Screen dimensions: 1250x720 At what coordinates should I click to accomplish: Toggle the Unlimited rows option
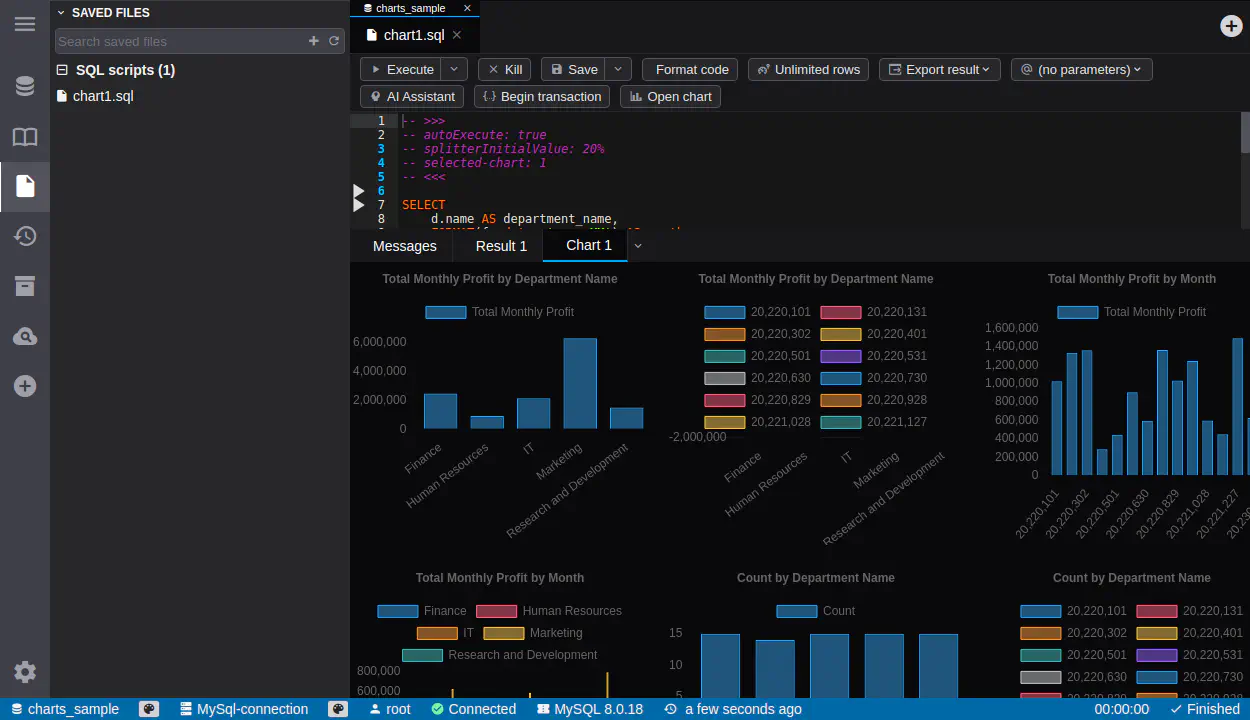coord(808,69)
